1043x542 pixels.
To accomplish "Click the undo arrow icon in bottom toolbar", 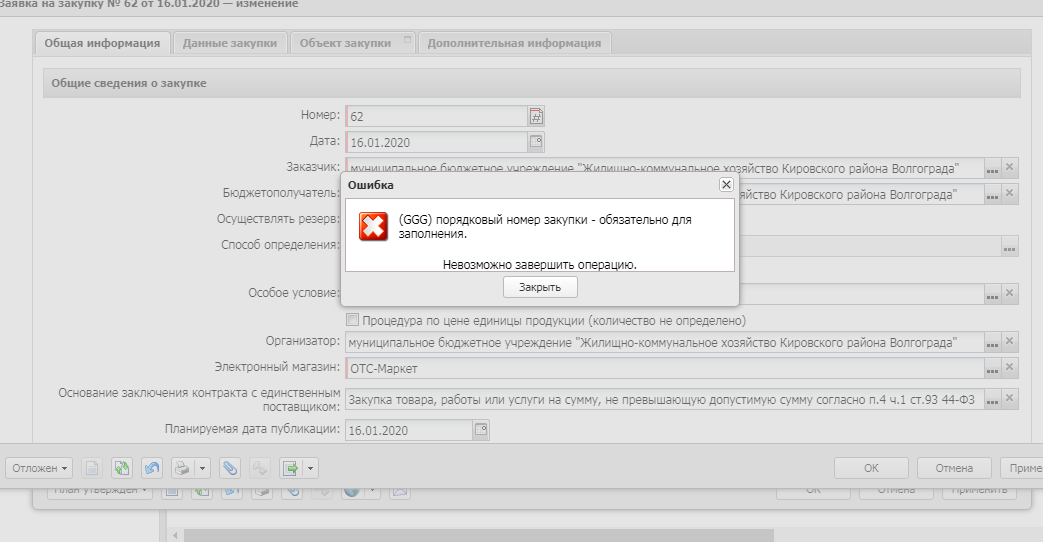I will 152,467.
